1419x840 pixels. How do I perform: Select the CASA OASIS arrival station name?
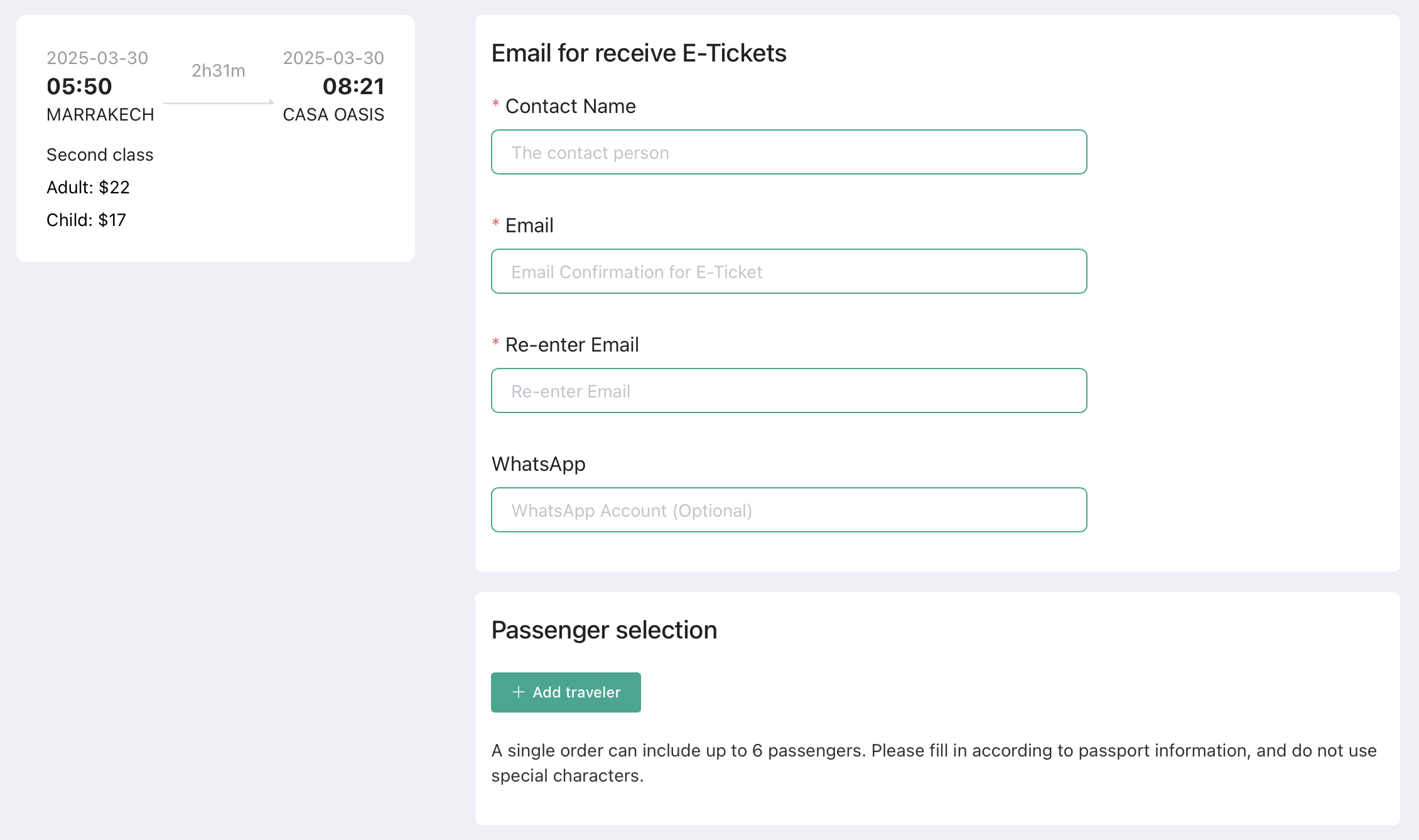click(333, 114)
